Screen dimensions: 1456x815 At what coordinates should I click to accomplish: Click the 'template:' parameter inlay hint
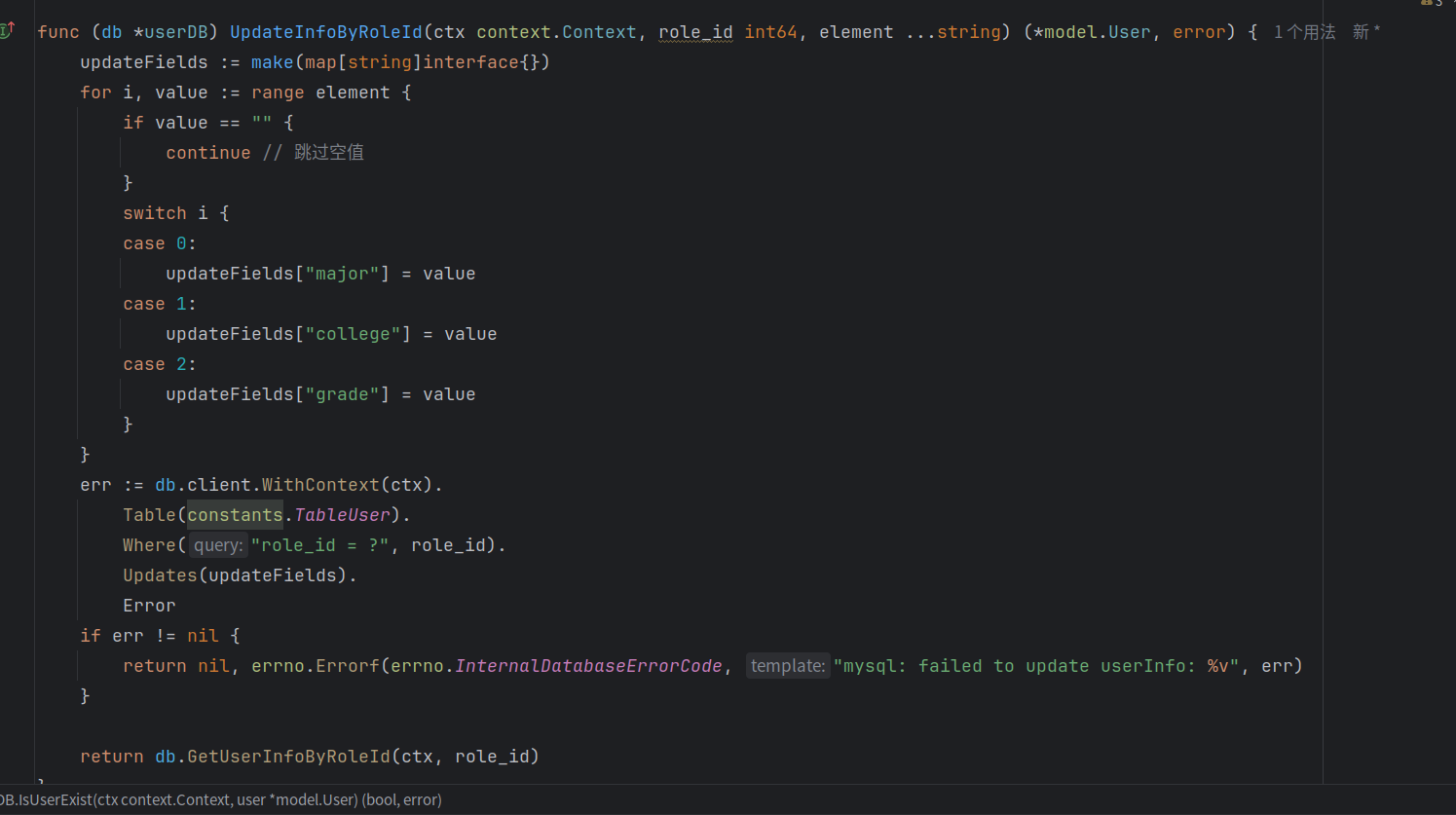coord(788,666)
